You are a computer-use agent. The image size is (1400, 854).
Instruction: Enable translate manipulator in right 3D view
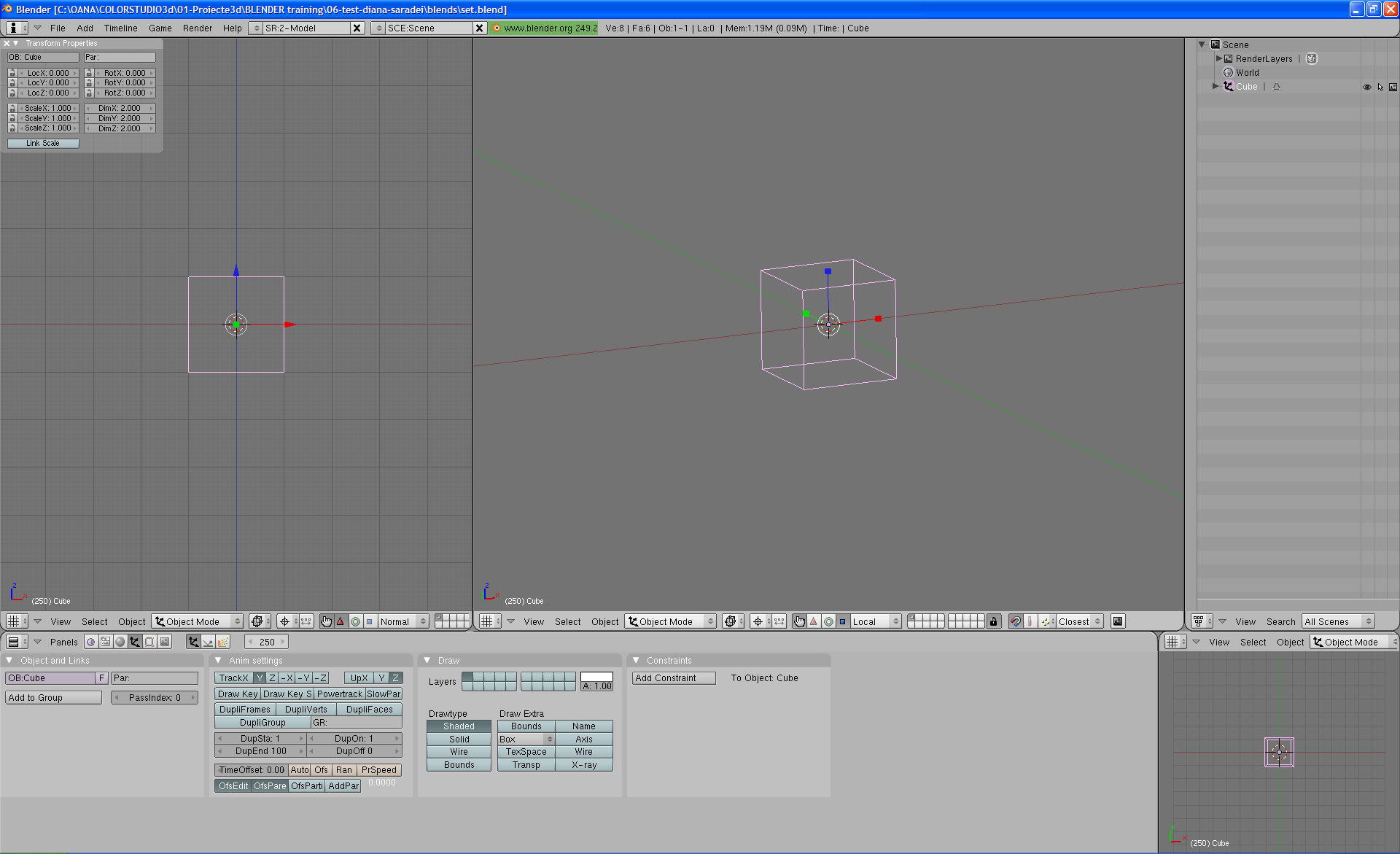pos(814,621)
